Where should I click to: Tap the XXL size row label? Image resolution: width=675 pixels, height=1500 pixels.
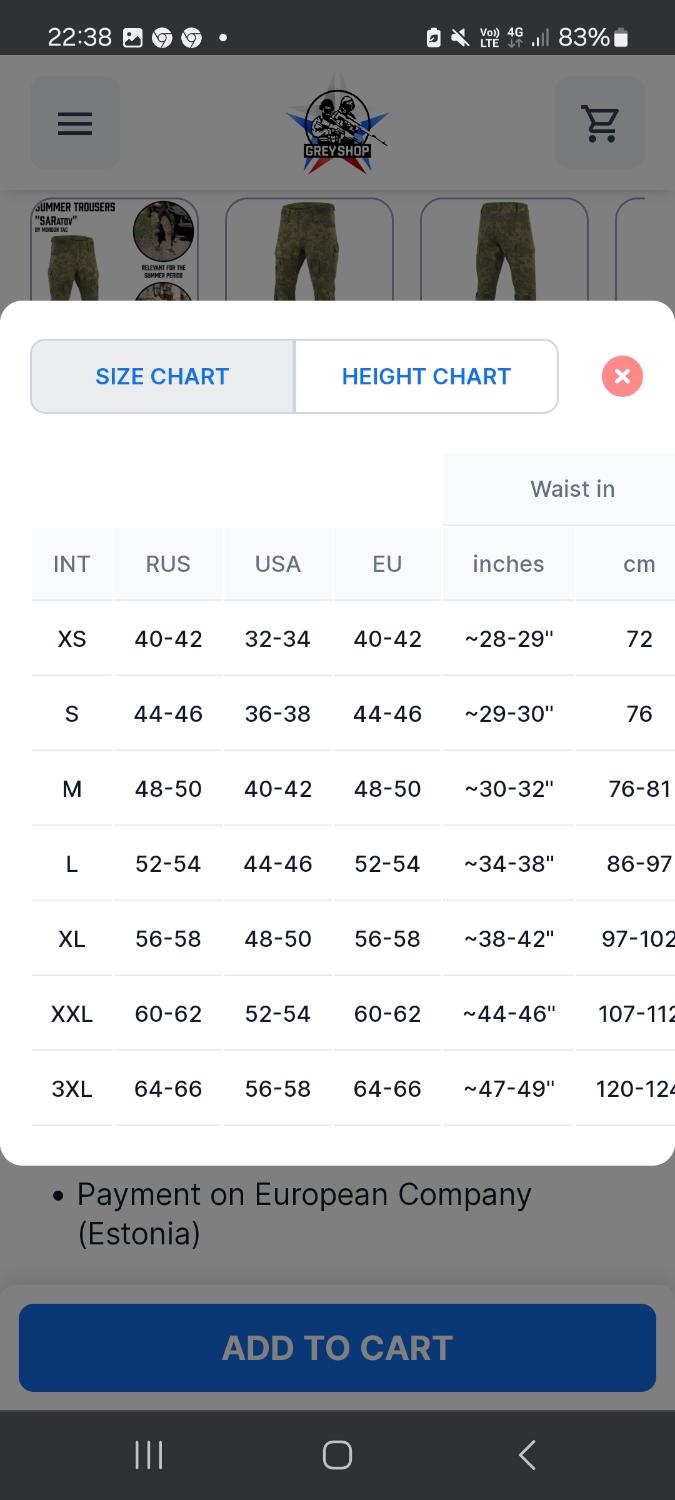(72, 1014)
